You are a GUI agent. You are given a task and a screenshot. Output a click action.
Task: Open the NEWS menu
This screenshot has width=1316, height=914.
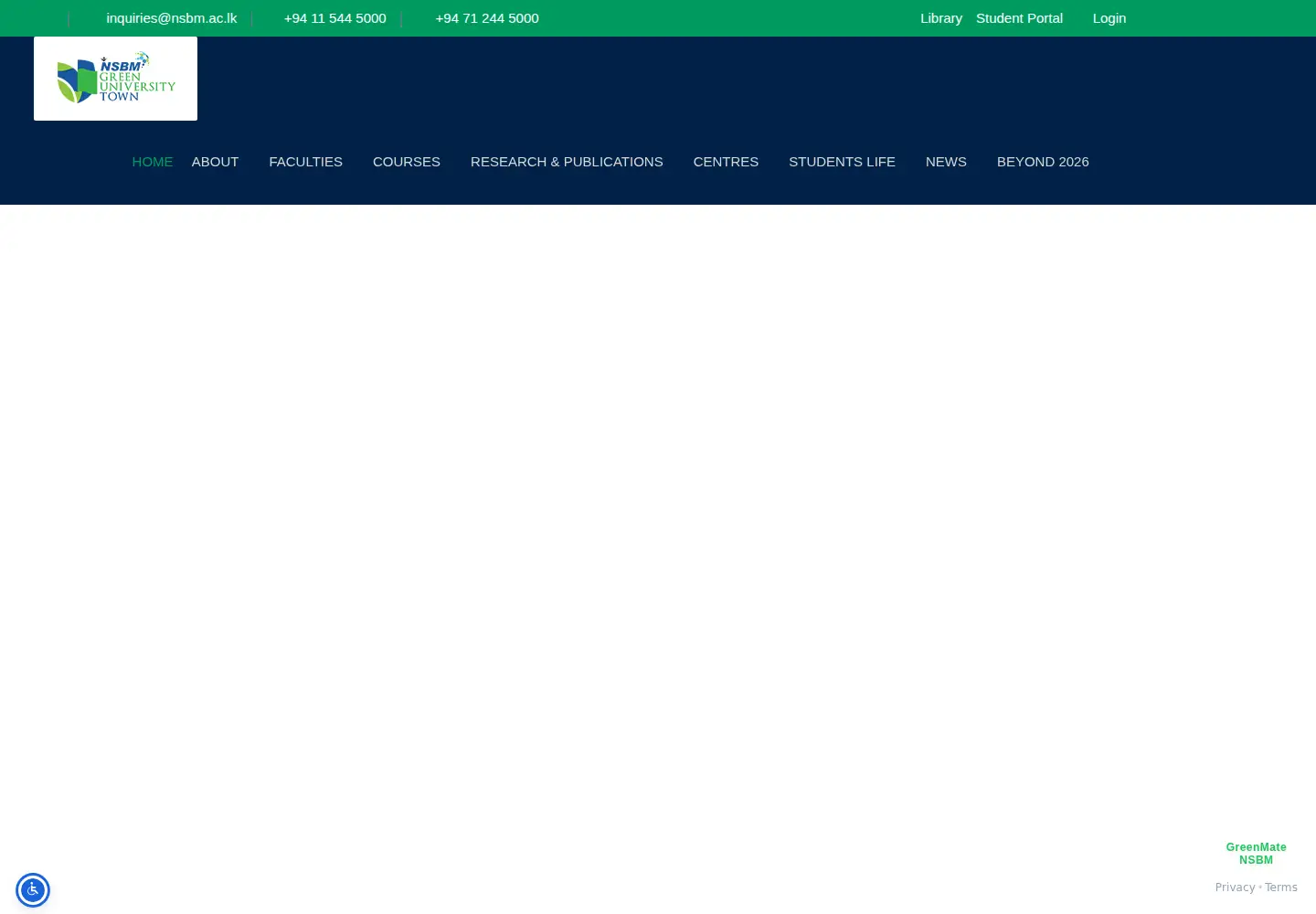[x=946, y=162]
